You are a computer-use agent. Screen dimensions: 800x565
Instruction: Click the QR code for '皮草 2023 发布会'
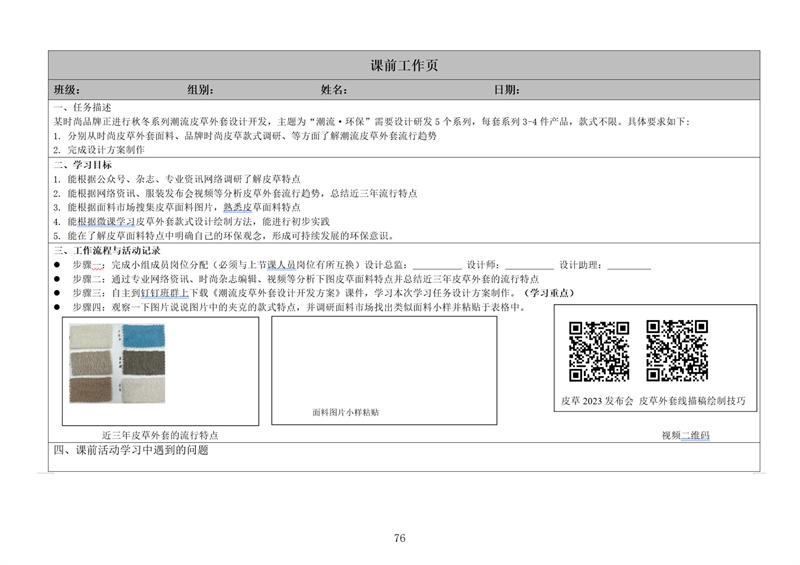599,351
